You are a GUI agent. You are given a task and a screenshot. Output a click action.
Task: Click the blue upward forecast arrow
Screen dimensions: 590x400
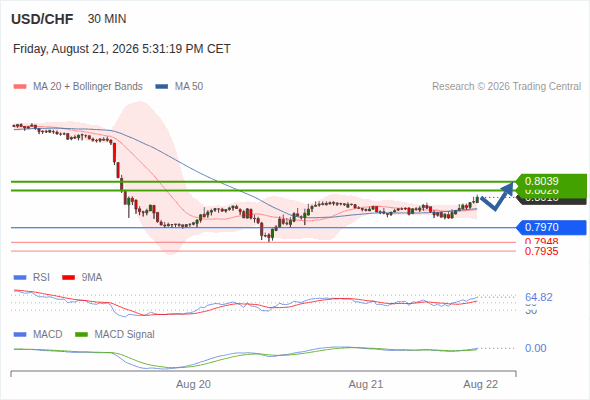tap(497, 196)
